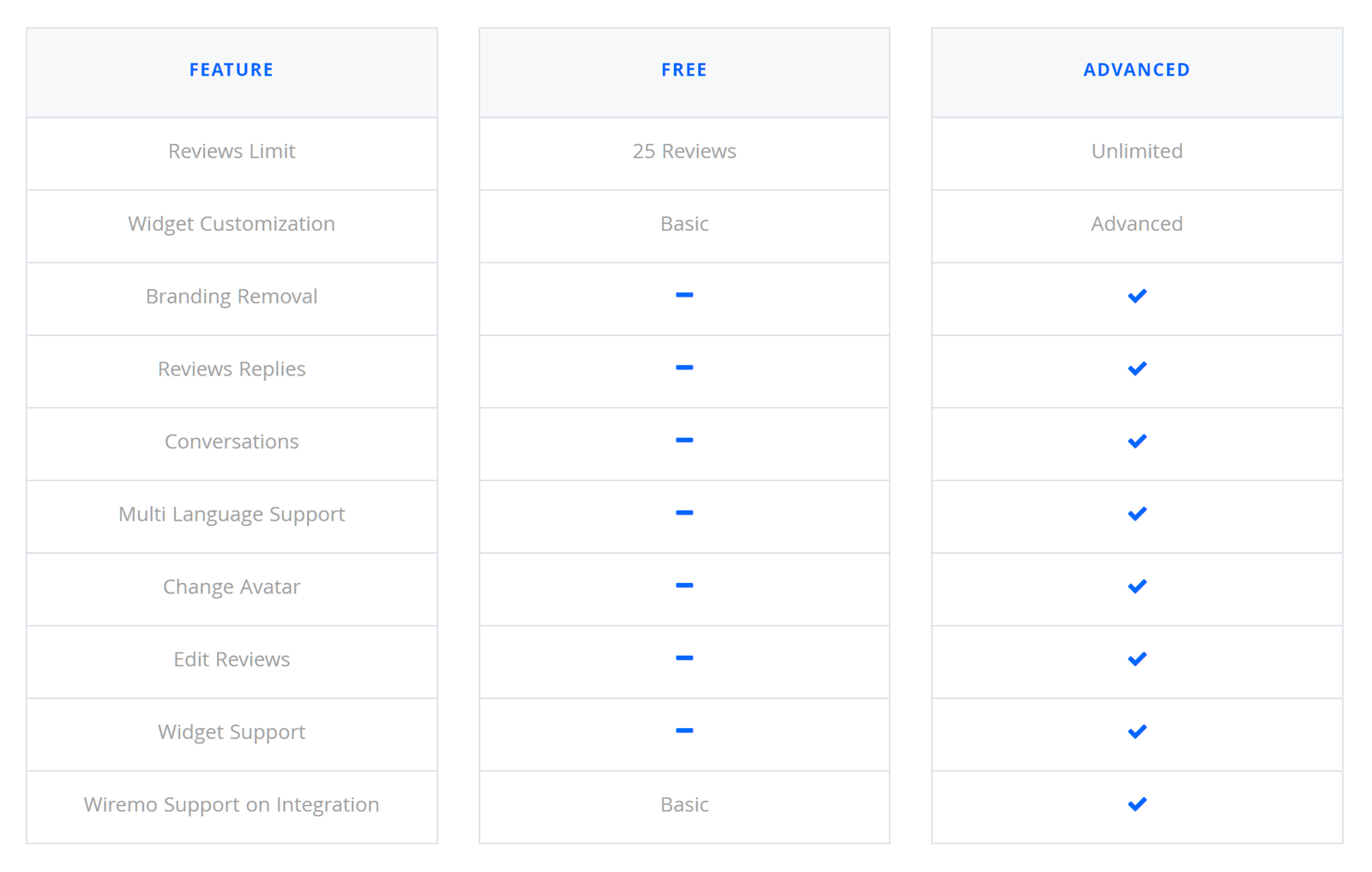Click the Advanced checkmark for Change Avatar
The height and width of the screenshot is (872, 1372).
tap(1136, 586)
